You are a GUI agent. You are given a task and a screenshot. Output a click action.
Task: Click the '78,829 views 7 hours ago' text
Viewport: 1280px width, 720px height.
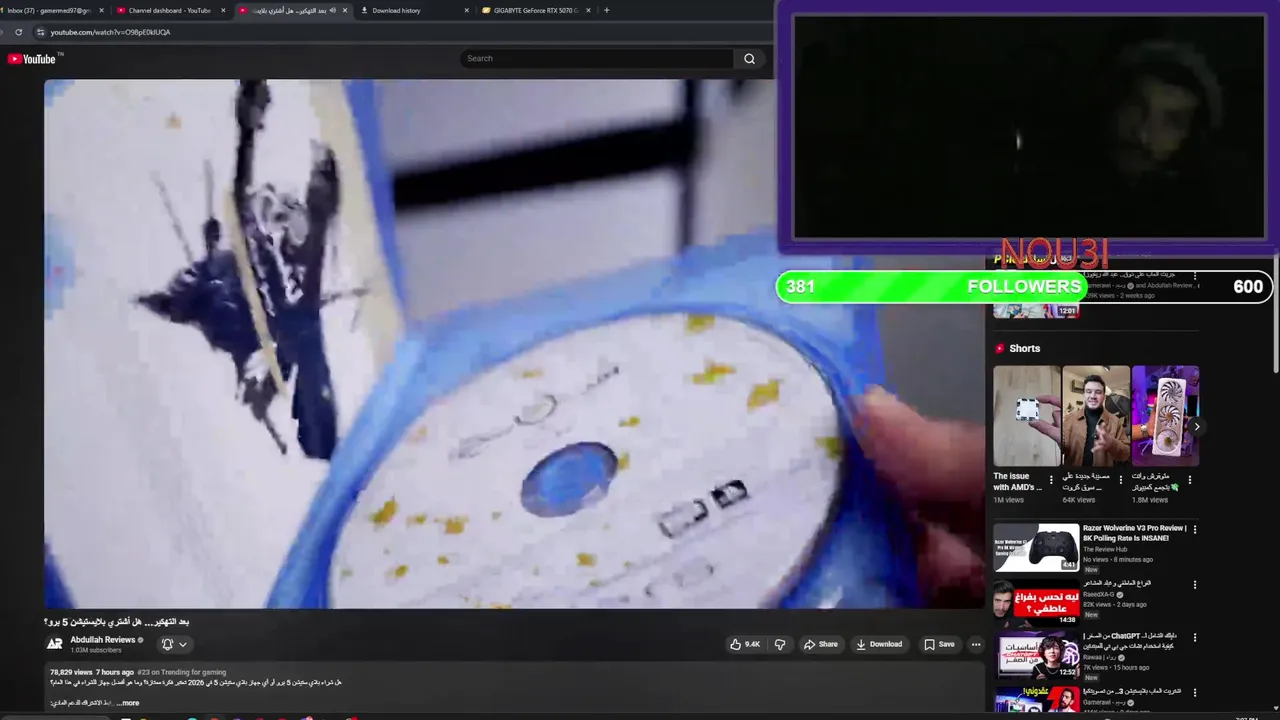92,672
